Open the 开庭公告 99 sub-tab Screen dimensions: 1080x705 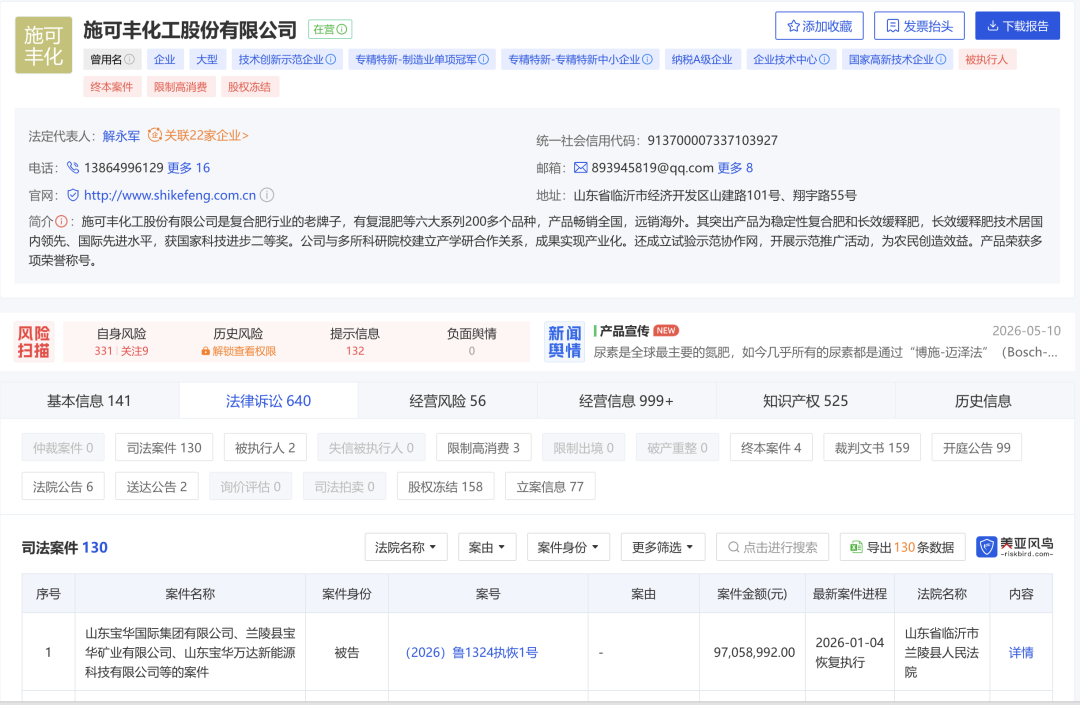tap(977, 448)
